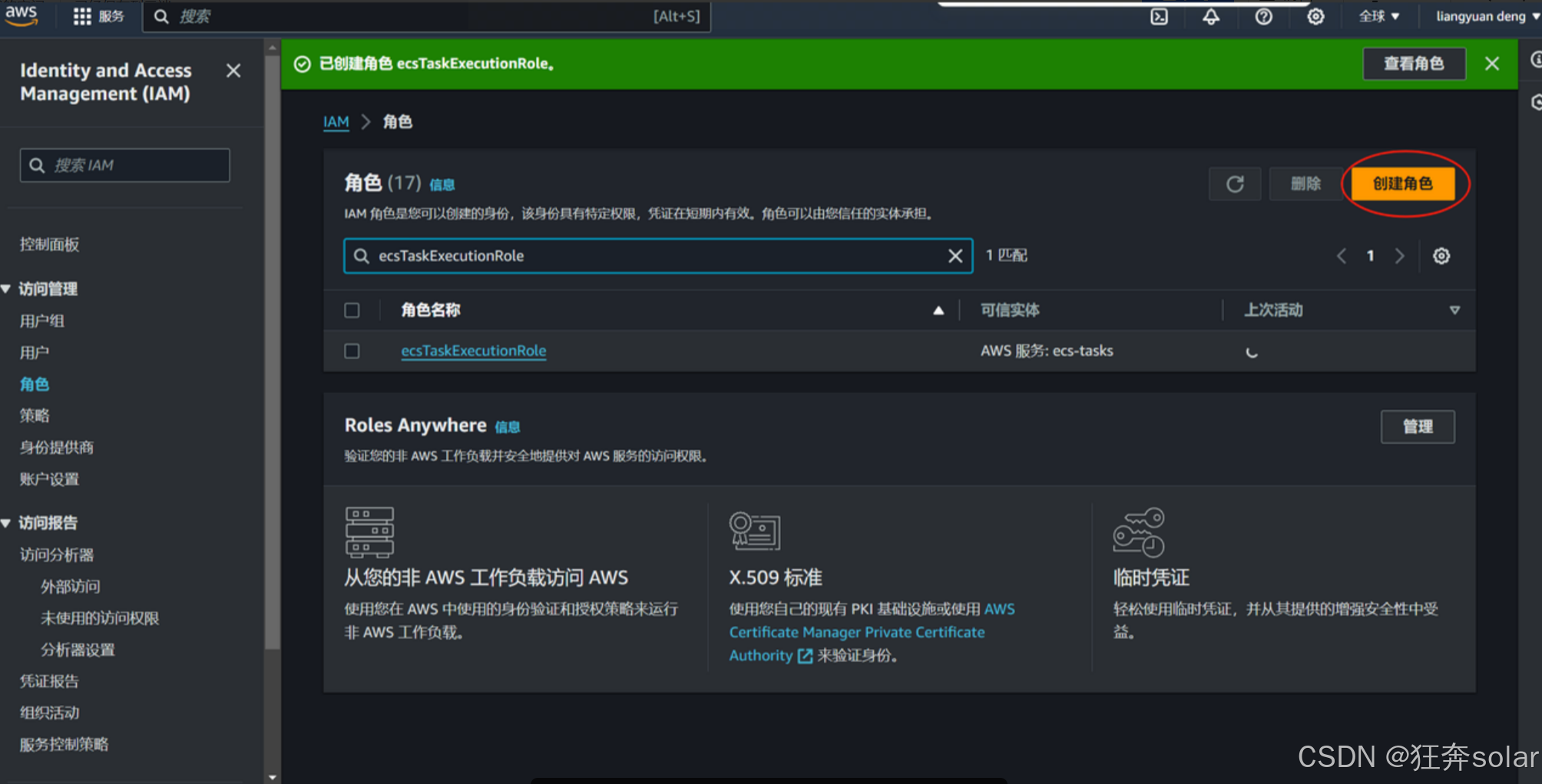Click the roles filter field with ecsTaskExecutionRole

[658, 256]
